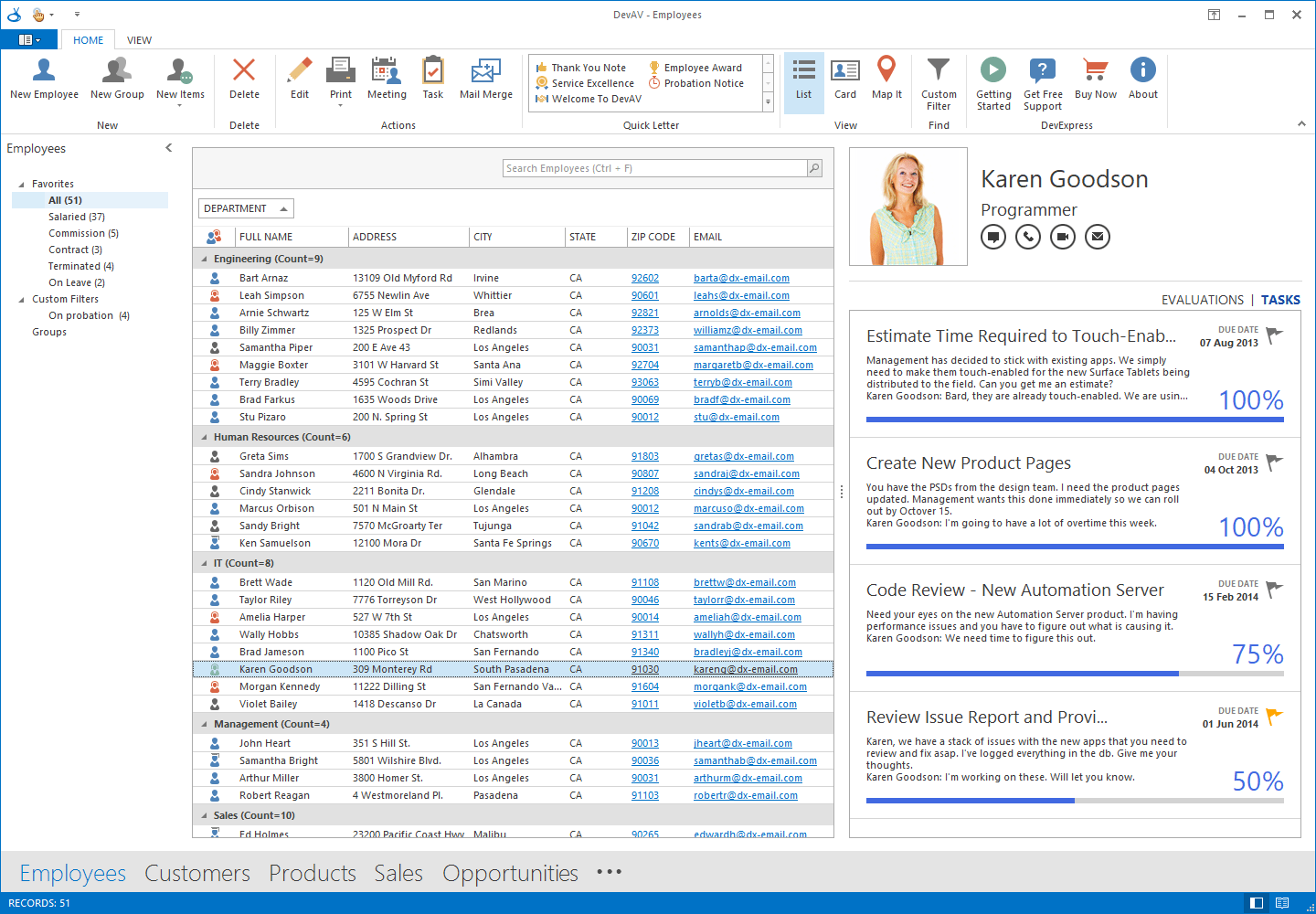
Task: Select List view mode
Action: (x=803, y=82)
